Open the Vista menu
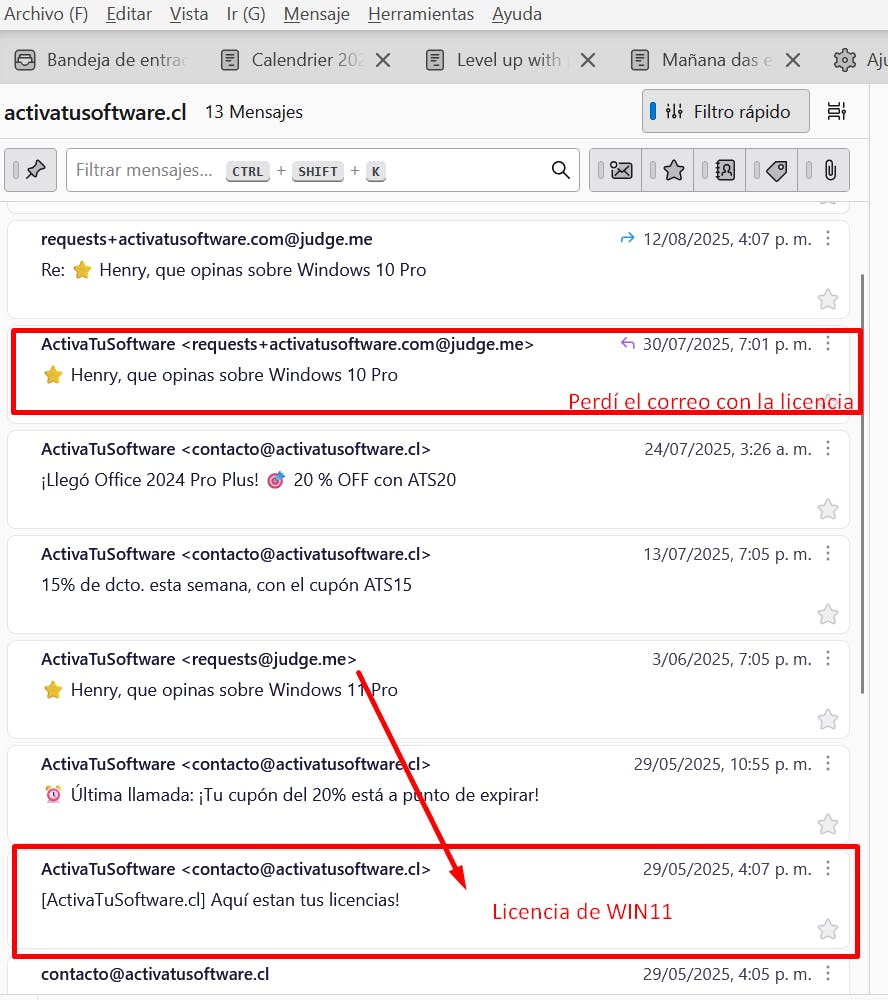Viewport: 888px width, 1000px height. (x=189, y=14)
